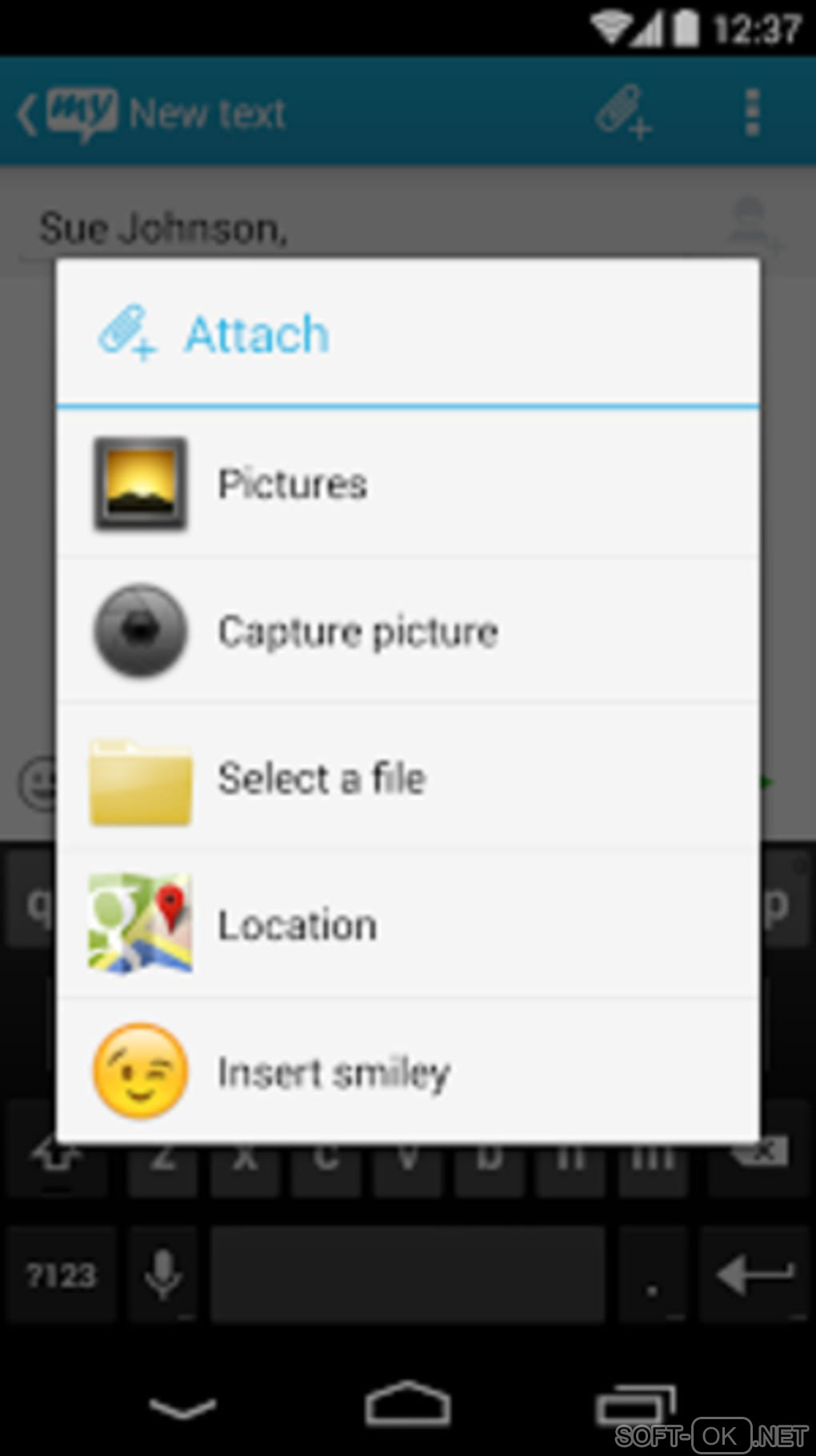Open the three-dot overflow menu
816x1456 pixels.
(x=752, y=112)
